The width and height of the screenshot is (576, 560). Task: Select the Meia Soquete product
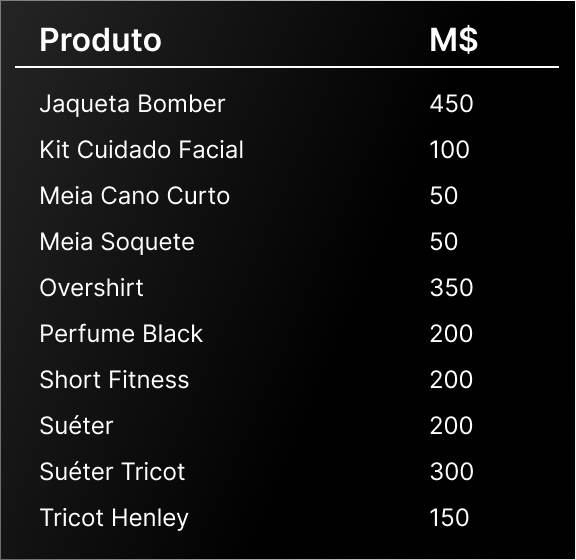pos(117,242)
